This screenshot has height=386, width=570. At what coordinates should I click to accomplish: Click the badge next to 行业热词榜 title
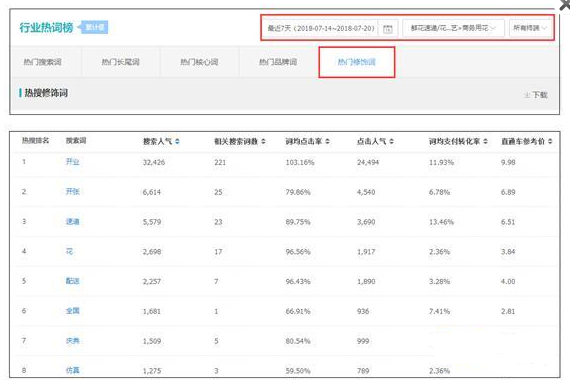[x=94, y=27]
